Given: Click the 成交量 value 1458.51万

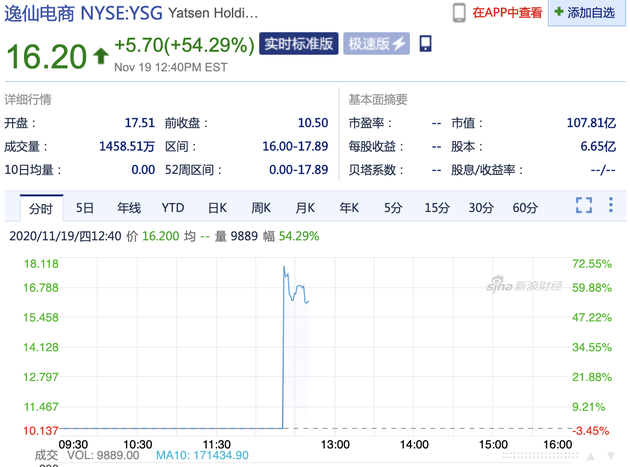Looking at the screenshot, I should click(127, 146).
